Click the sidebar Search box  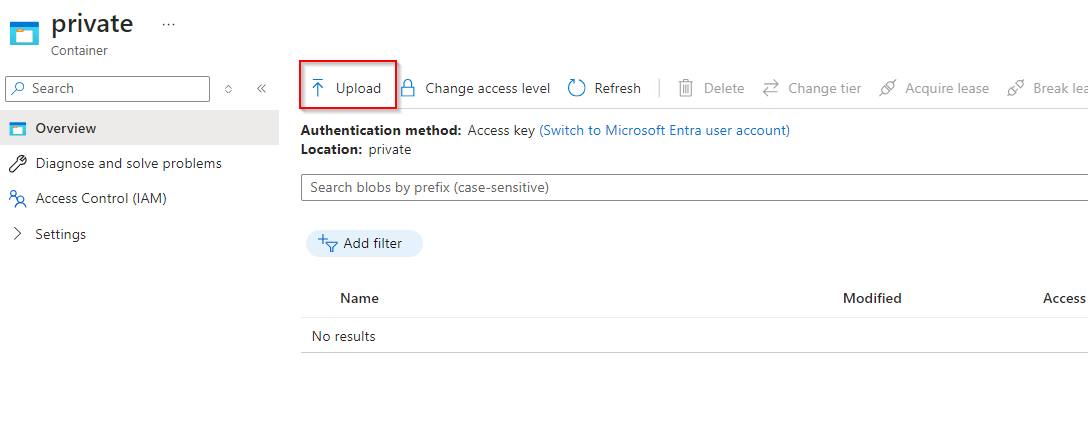(108, 88)
